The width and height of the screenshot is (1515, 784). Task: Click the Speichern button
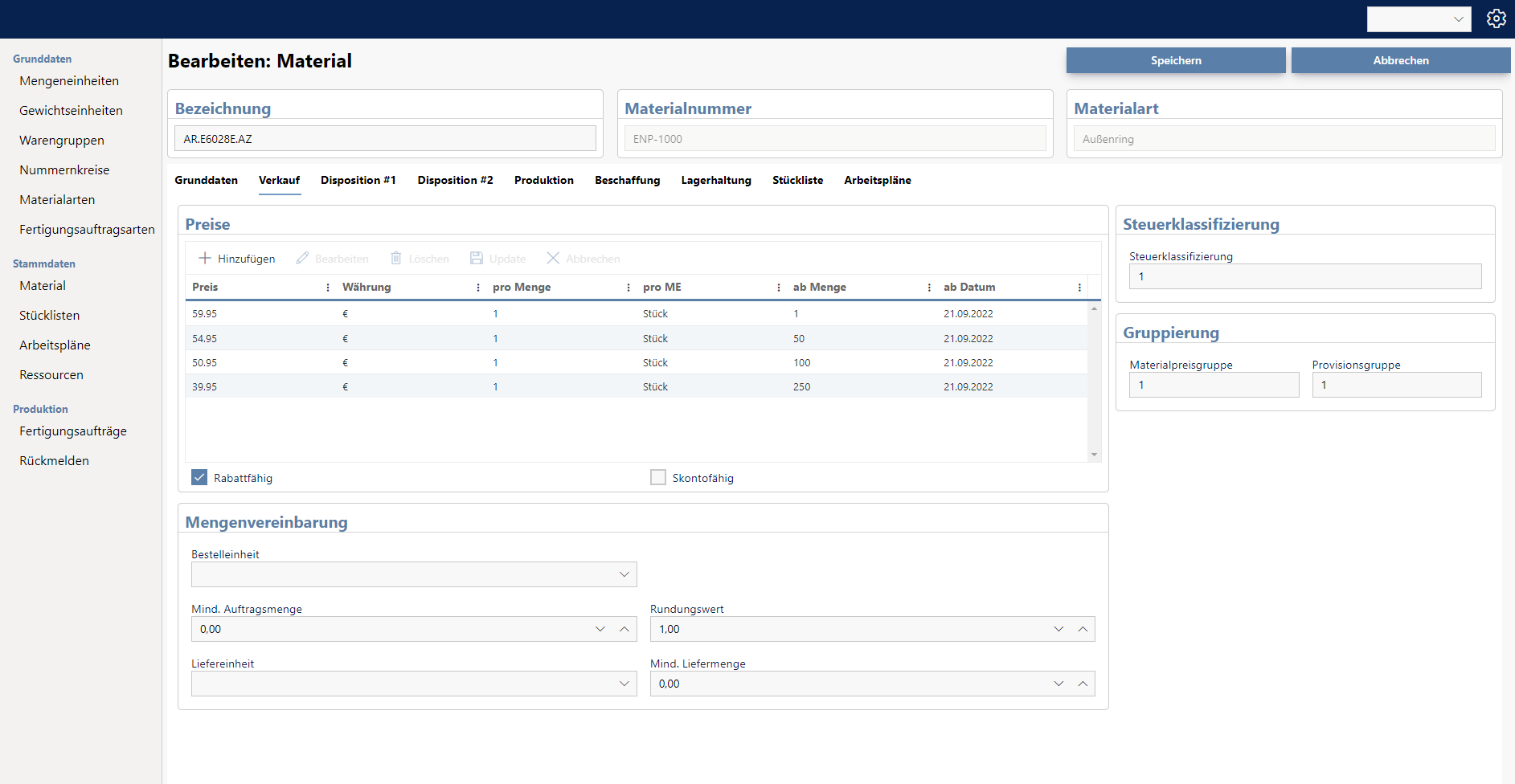pyautogui.click(x=1175, y=60)
